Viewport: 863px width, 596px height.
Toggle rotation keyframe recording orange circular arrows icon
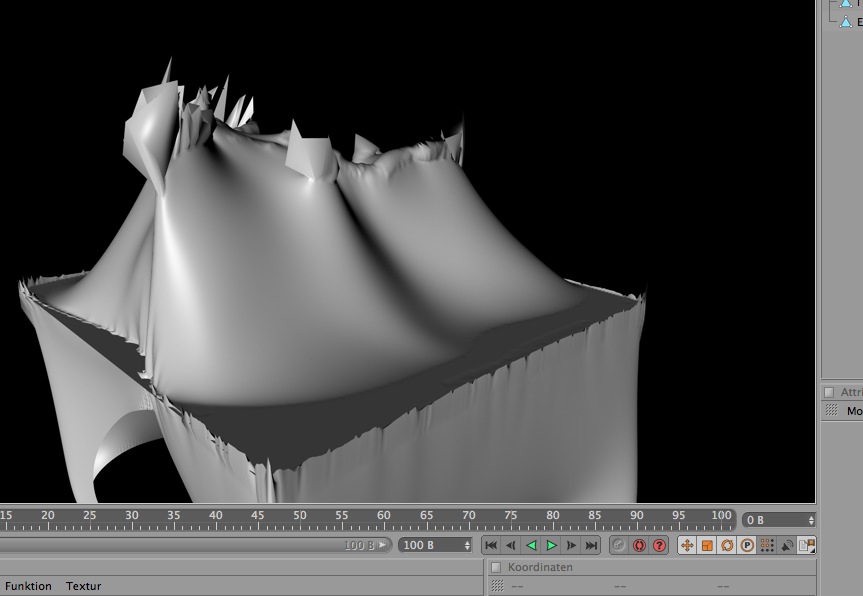[727, 545]
